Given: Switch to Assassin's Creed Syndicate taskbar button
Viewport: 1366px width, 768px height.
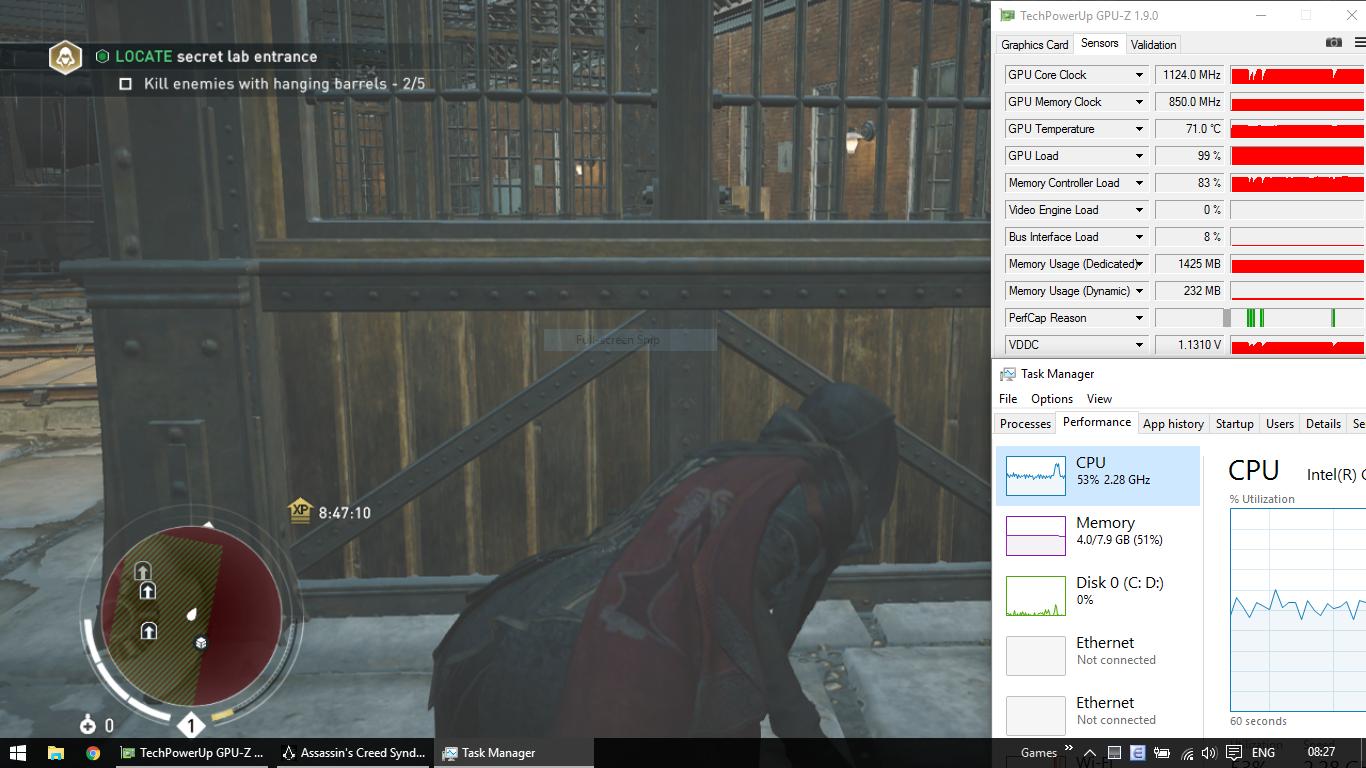Looking at the screenshot, I should 353,753.
